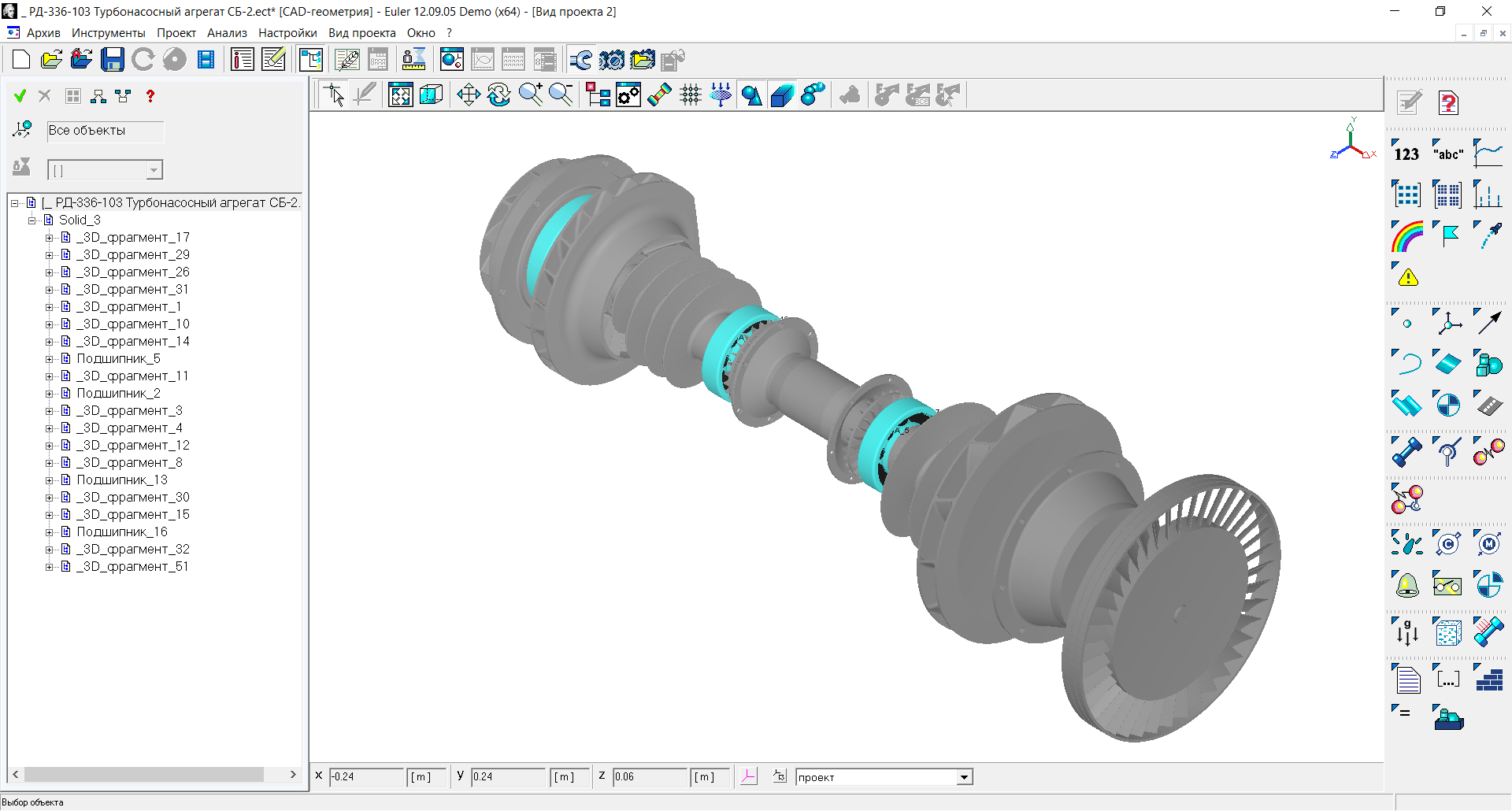Click the gravity arrows icon

1407,631
